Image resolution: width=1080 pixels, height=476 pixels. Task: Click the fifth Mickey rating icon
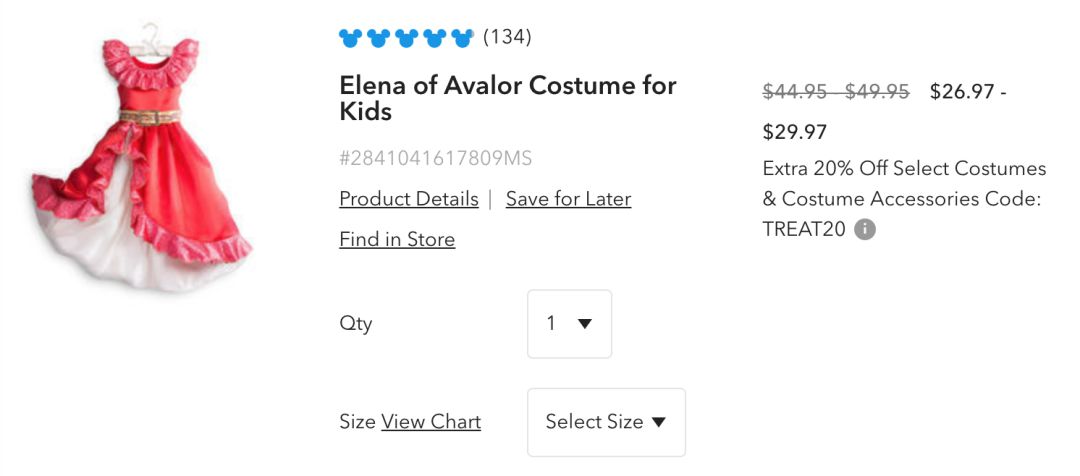pos(461,39)
